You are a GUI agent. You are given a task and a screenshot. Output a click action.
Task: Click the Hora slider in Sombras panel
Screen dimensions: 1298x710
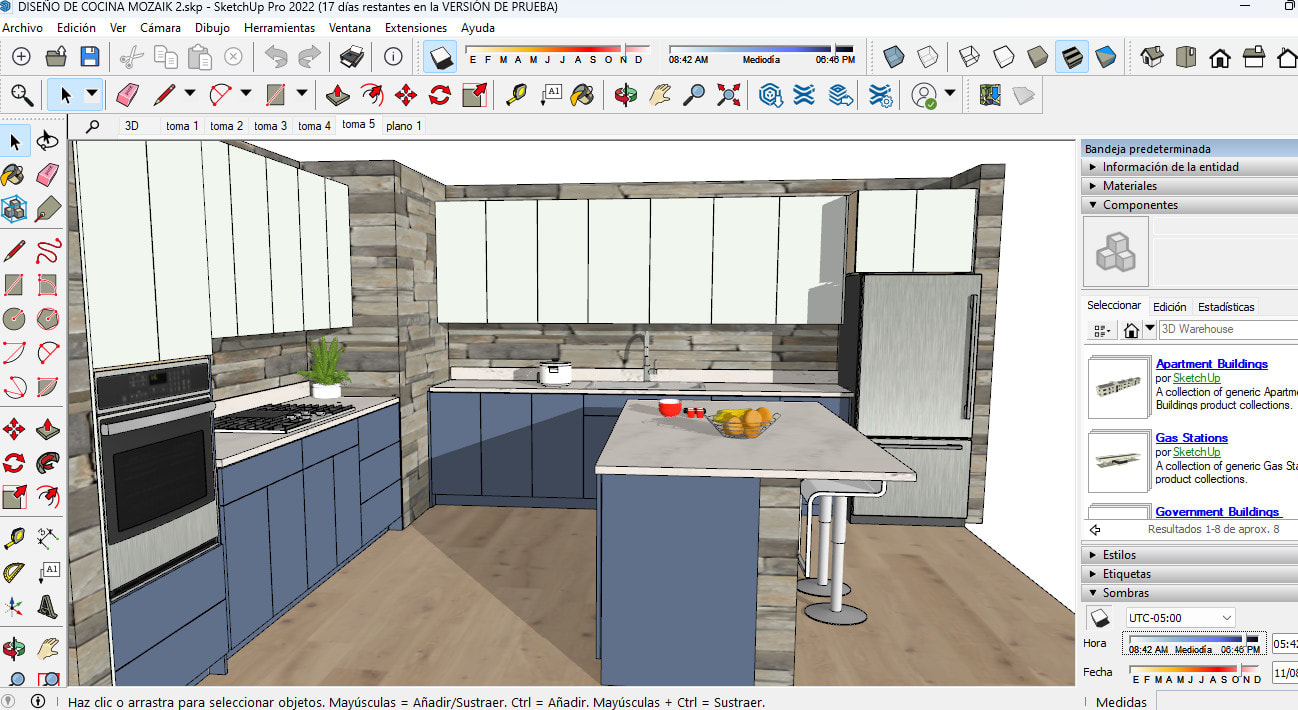coord(1195,643)
